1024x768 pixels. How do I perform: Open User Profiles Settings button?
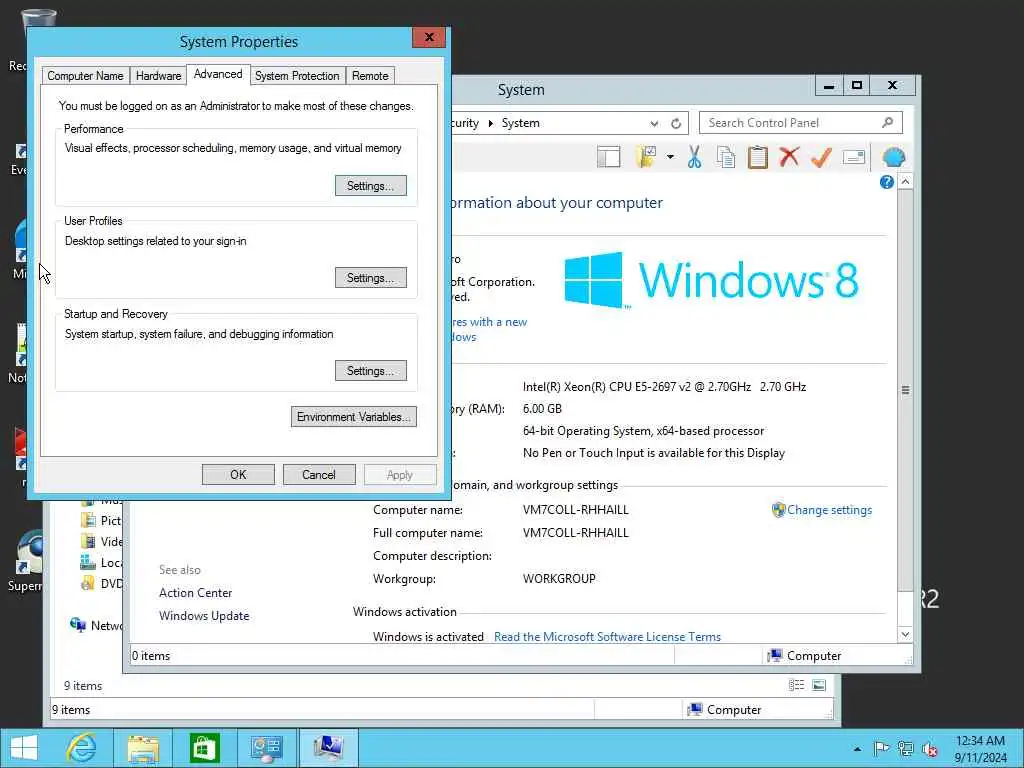pyautogui.click(x=371, y=278)
